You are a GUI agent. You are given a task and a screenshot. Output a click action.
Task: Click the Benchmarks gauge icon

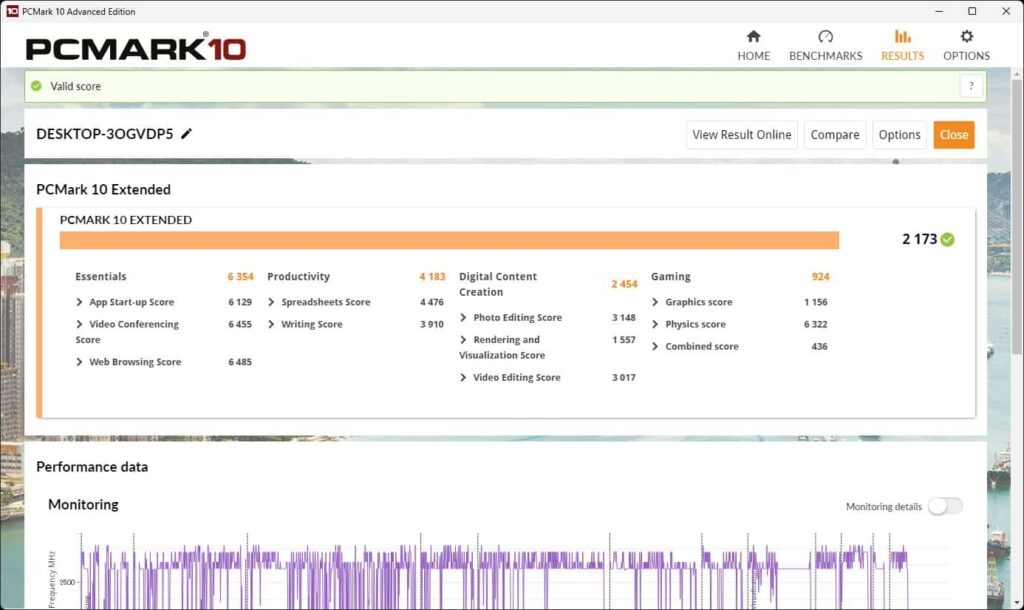click(825, 36)
